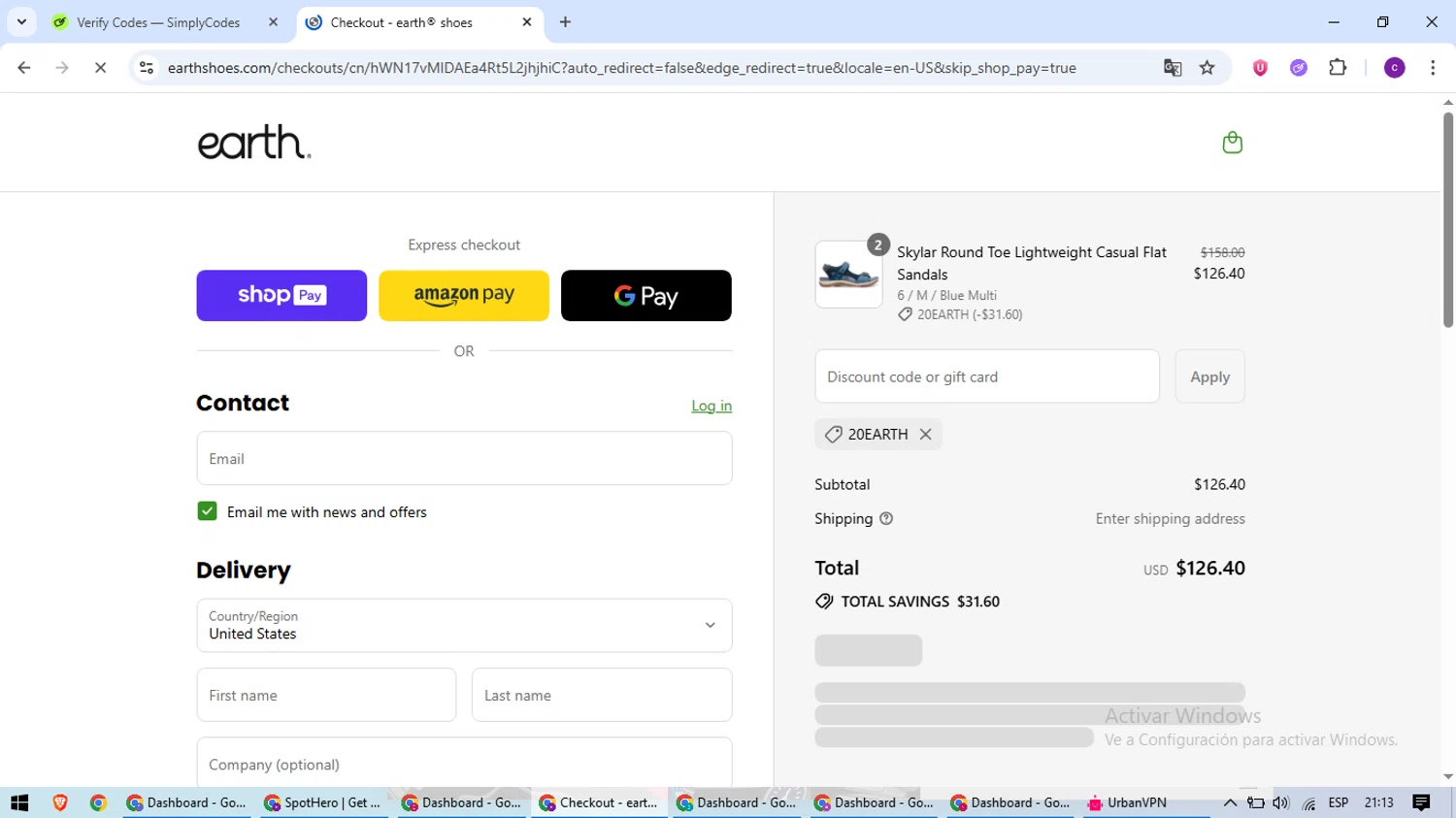The width and height of the screenshot is (1456, 818).
Task: Launch Brave browser from taskbar
Action: [59, 802]
